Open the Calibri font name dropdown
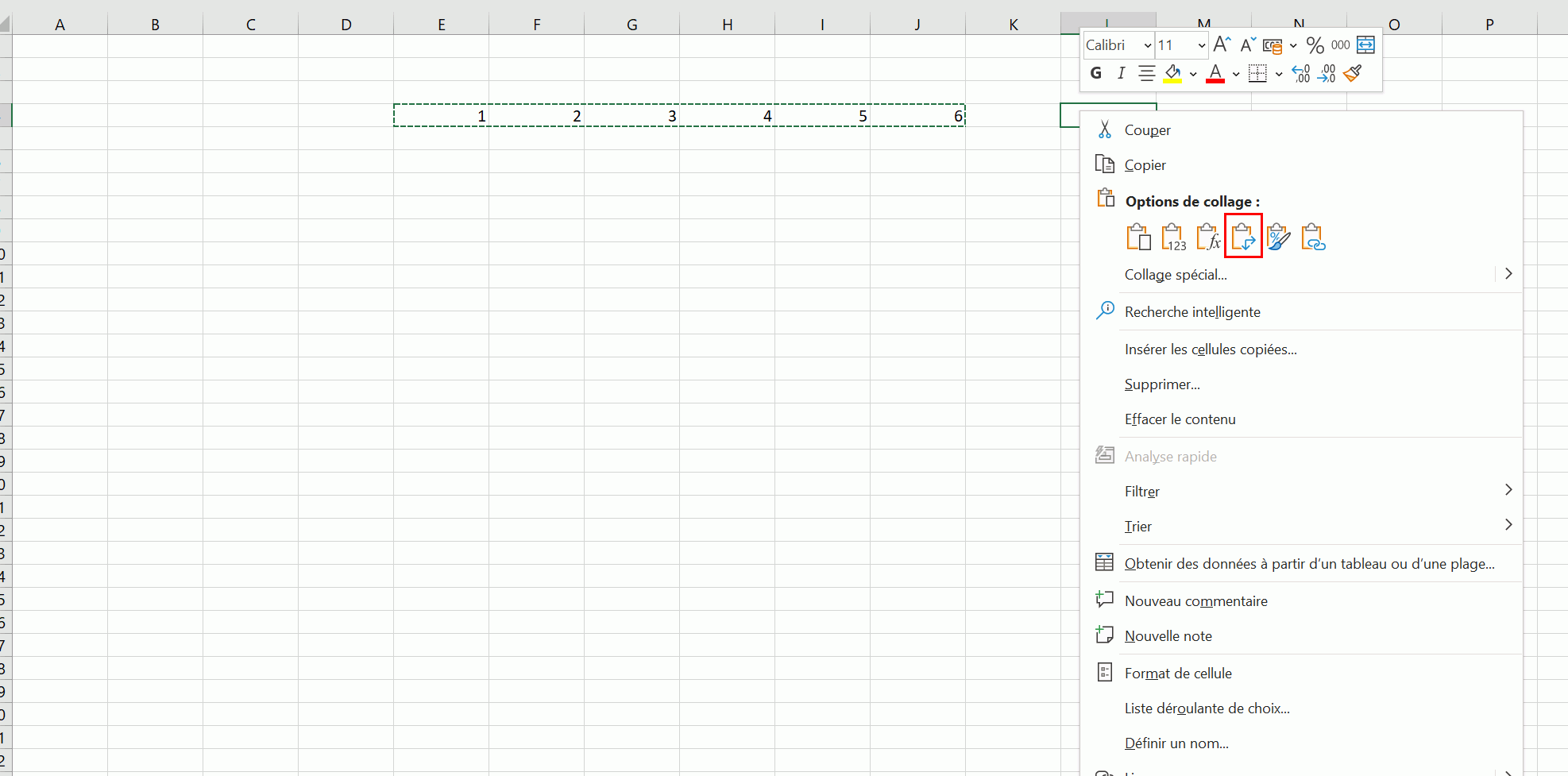The width and height of the screenshot is (1568, 776). [x=1147, y=45]
